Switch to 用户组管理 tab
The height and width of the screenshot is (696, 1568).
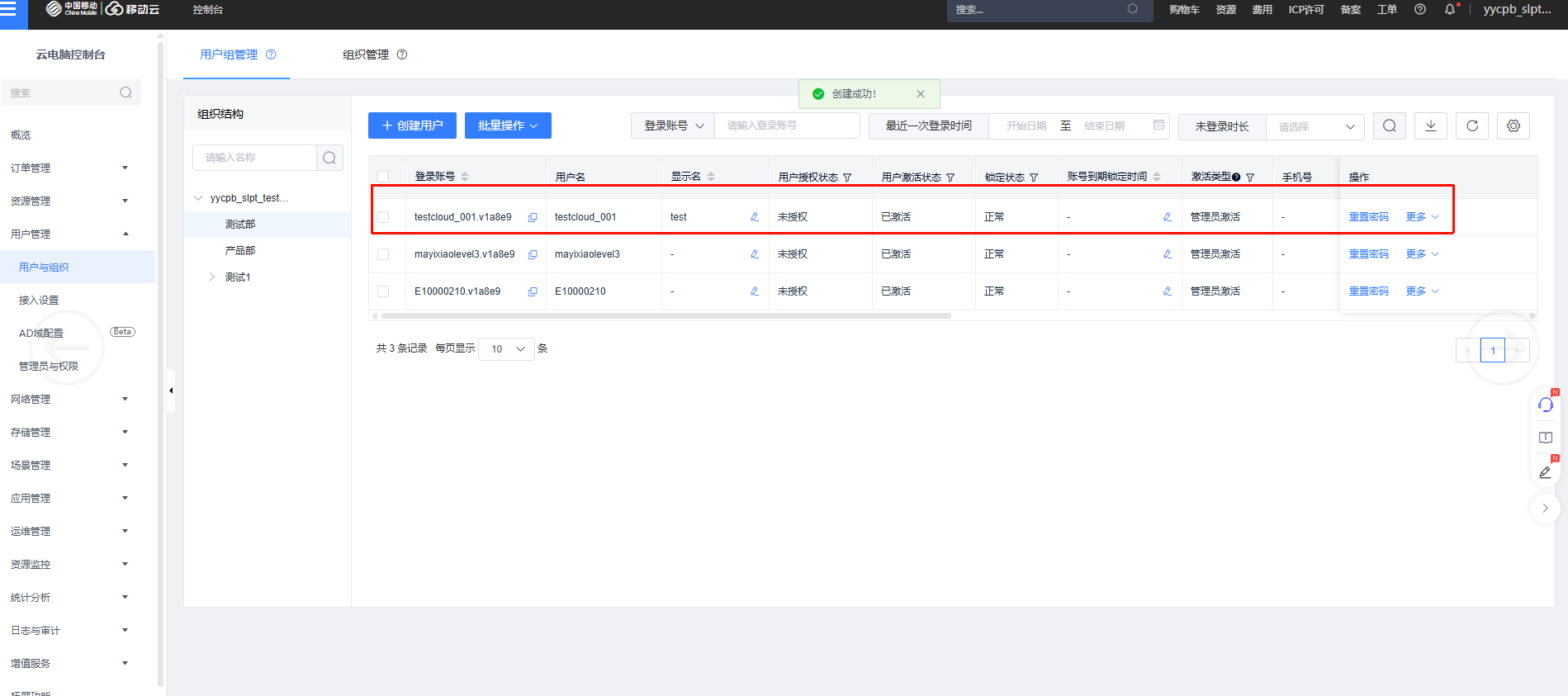(x=229, y=54)
